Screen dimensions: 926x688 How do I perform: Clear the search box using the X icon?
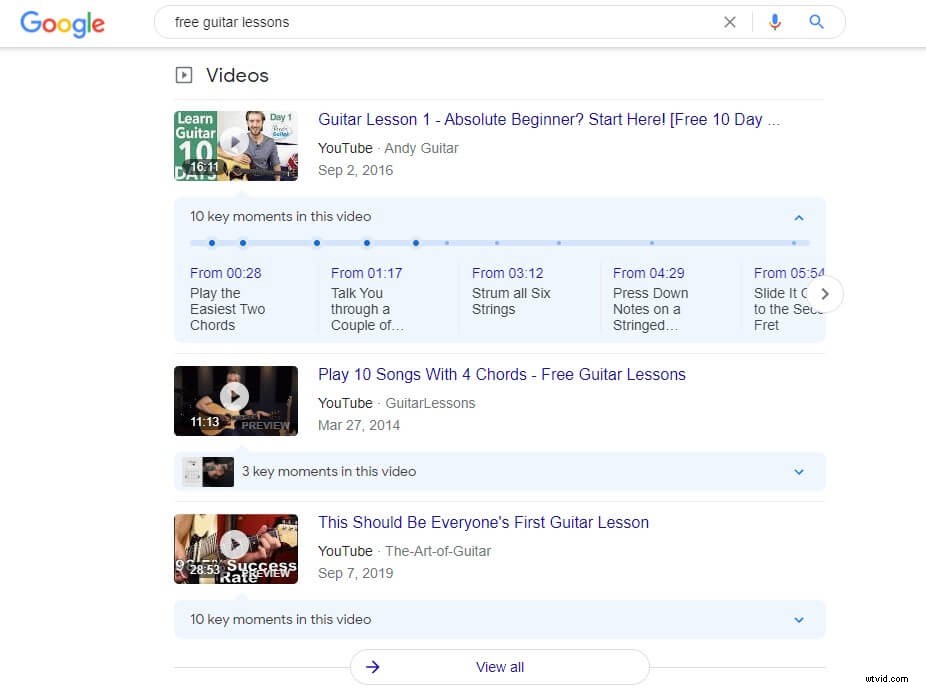point(730,21)
